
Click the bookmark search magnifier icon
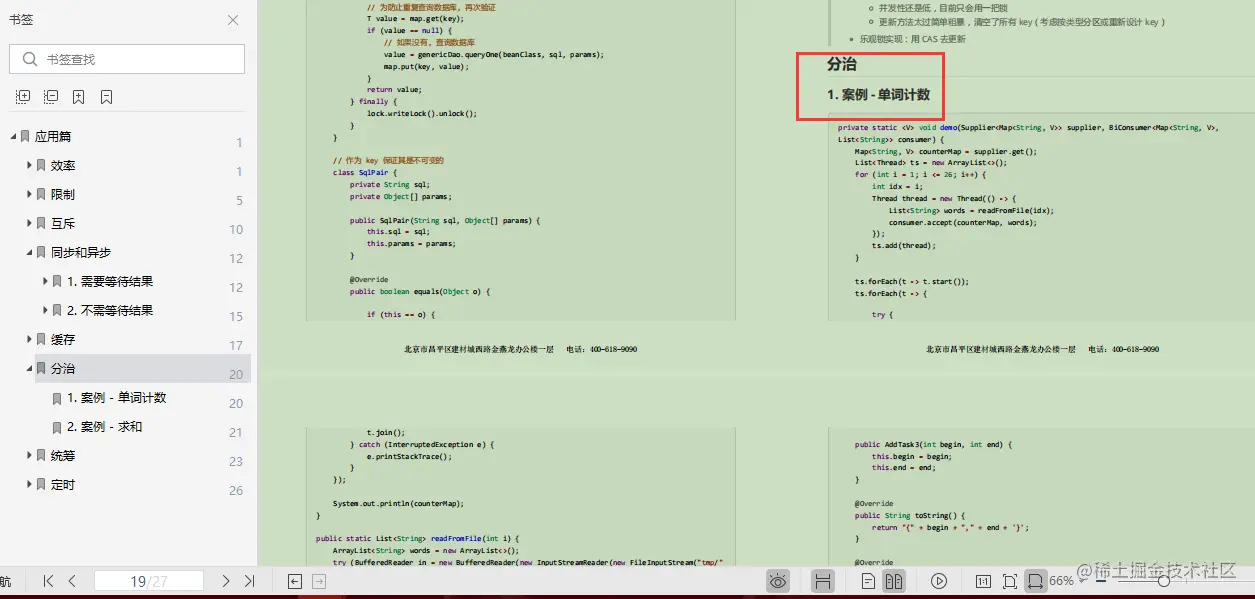tap(28, 59)
